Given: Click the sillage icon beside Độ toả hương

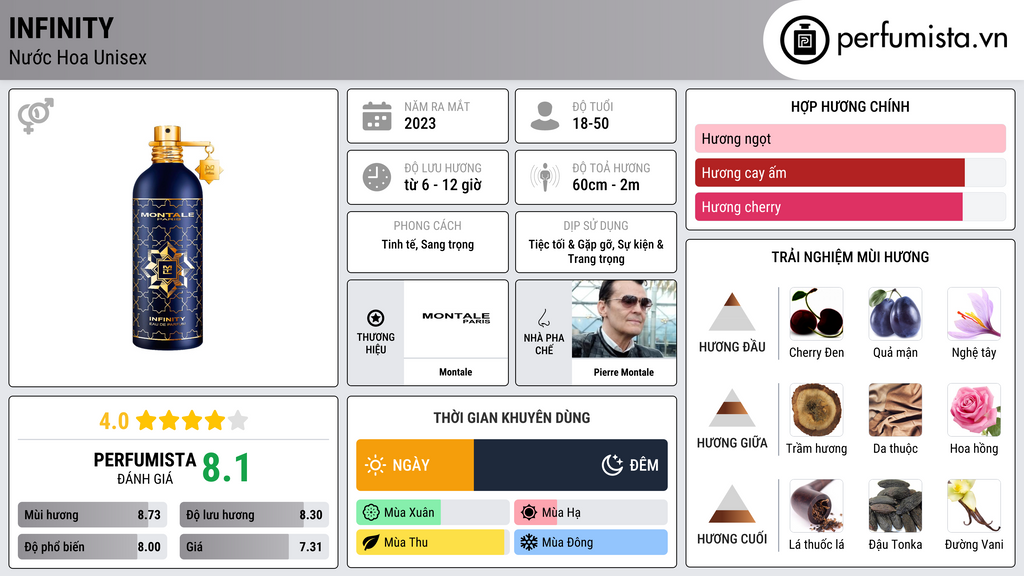Looking at the screenshot, I should 545,177.
